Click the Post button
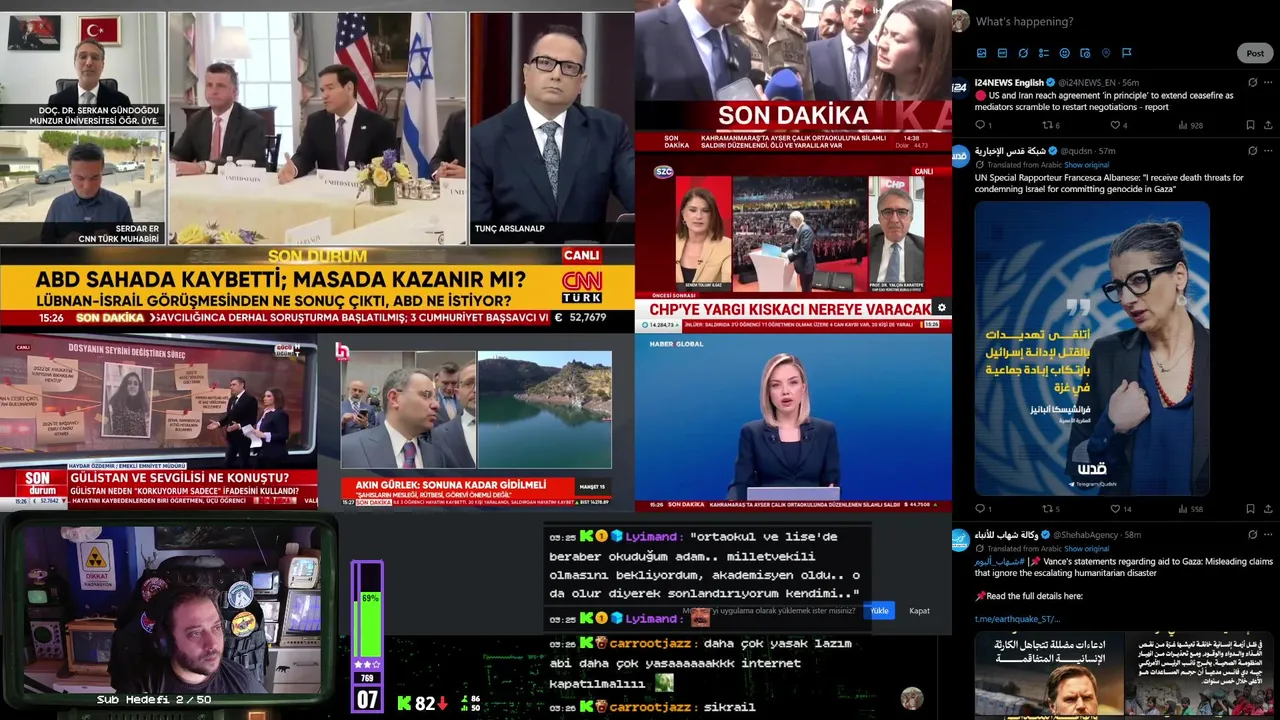Screen dimensions: 1280x720 (1255, 53)
